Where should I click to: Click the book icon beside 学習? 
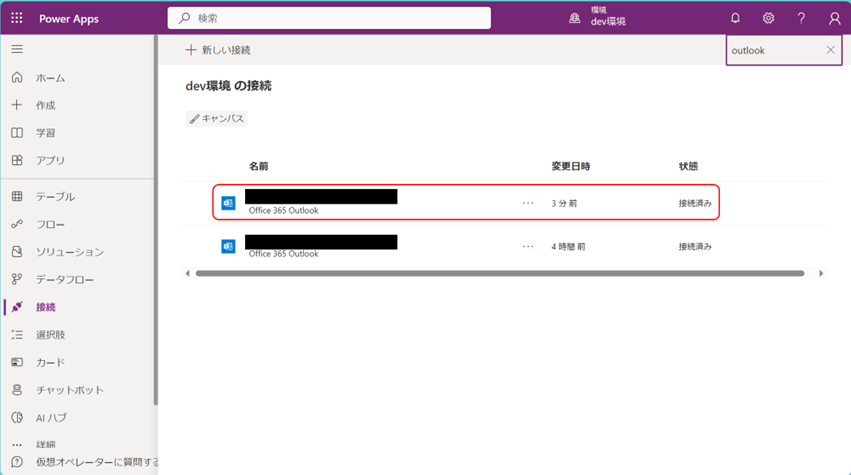17,132
